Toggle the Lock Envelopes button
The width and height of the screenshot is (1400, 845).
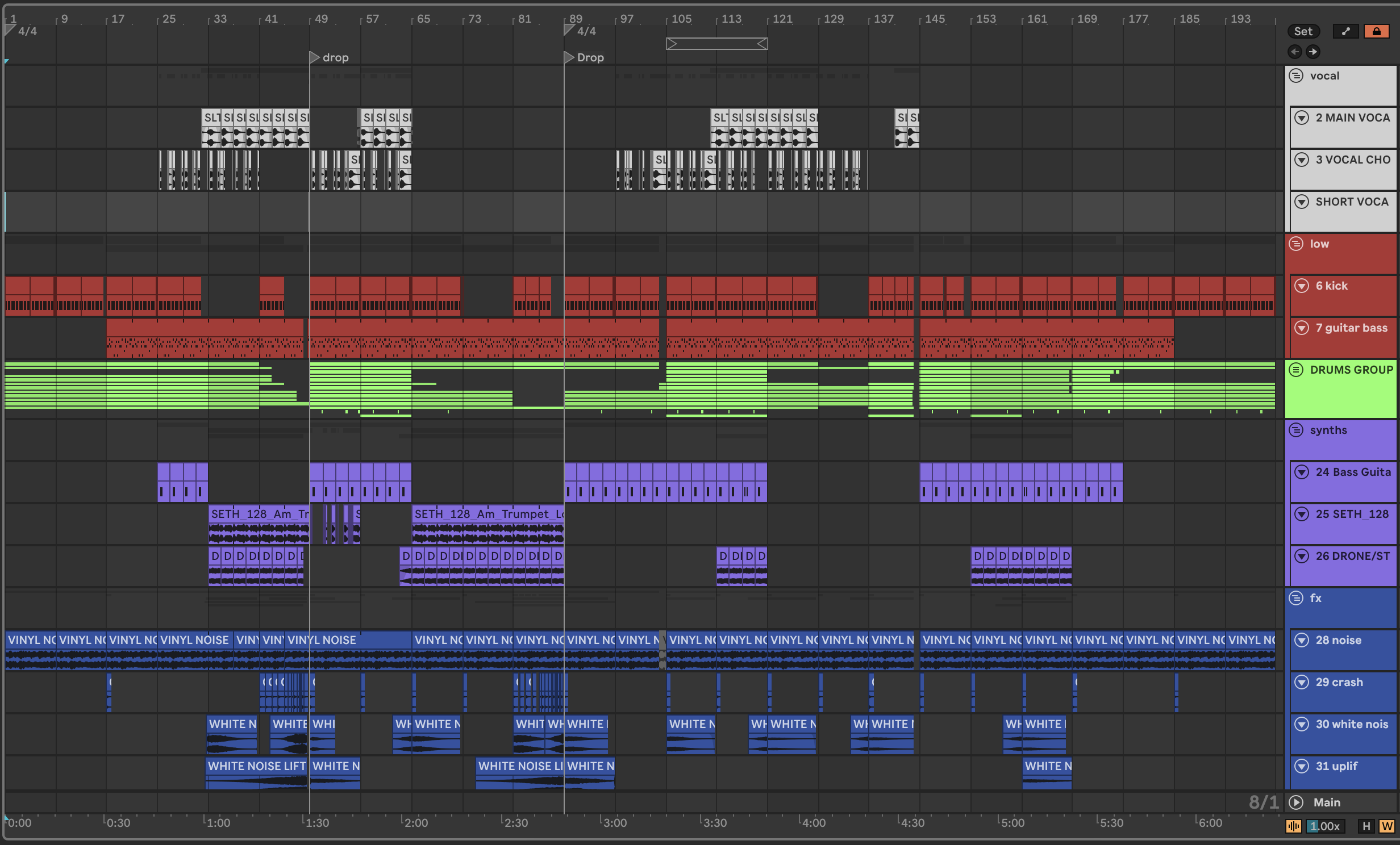pos(1376,31)
